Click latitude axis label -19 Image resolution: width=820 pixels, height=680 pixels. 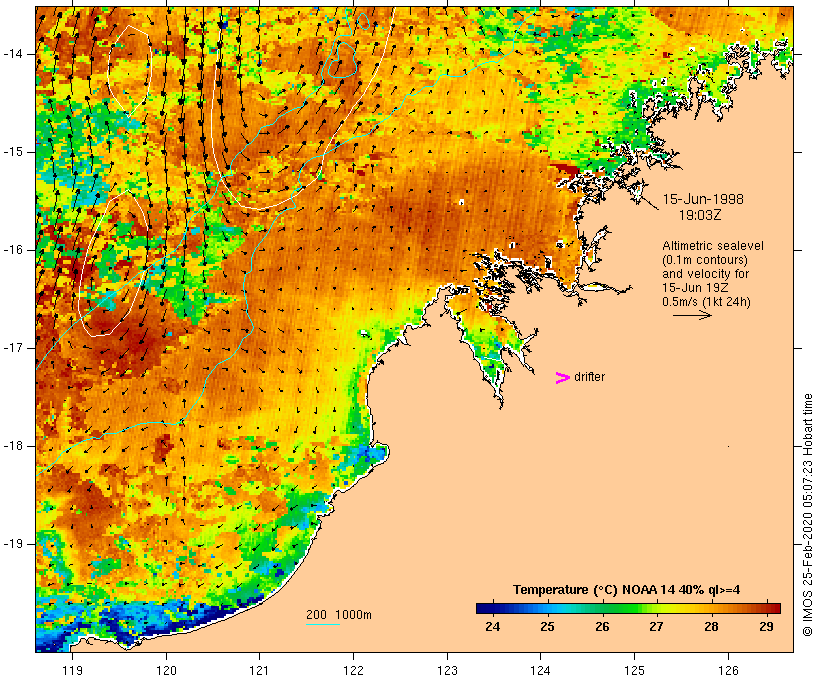(x=13, y=544)
